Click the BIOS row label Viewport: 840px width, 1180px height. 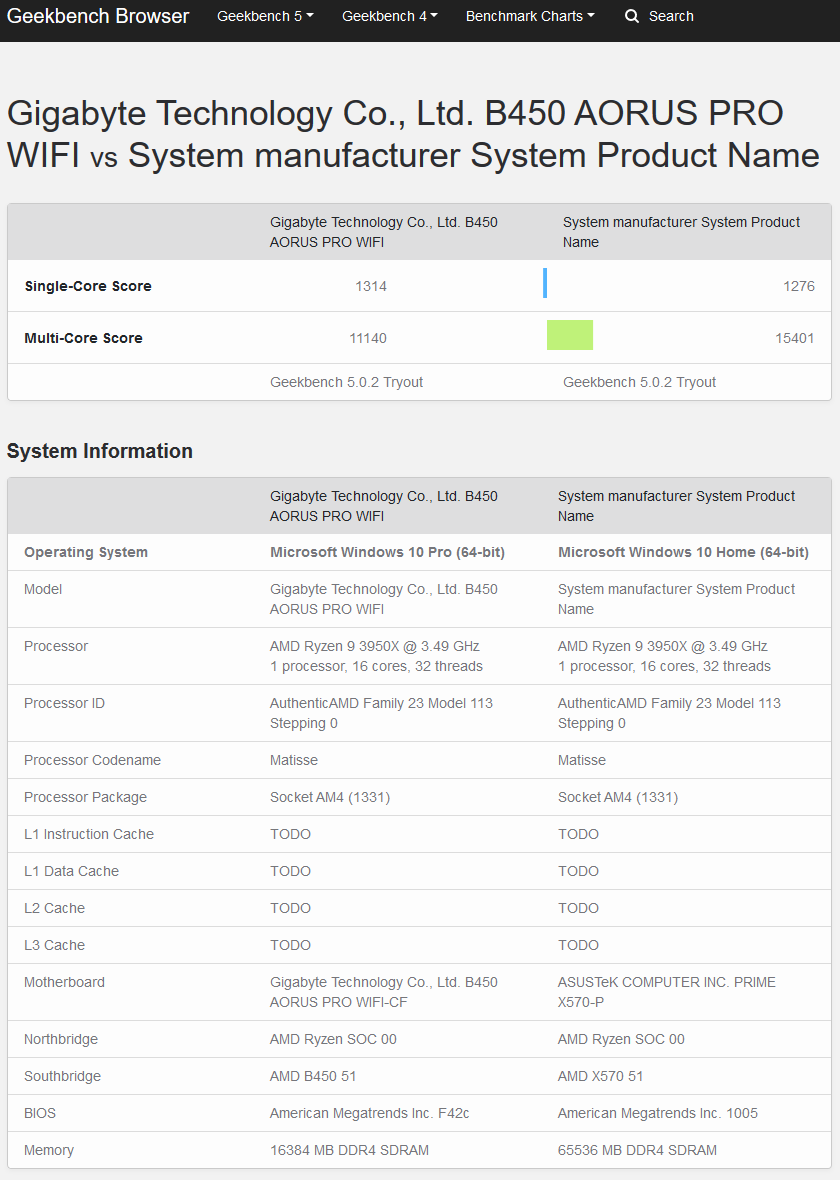point(40,1113)
